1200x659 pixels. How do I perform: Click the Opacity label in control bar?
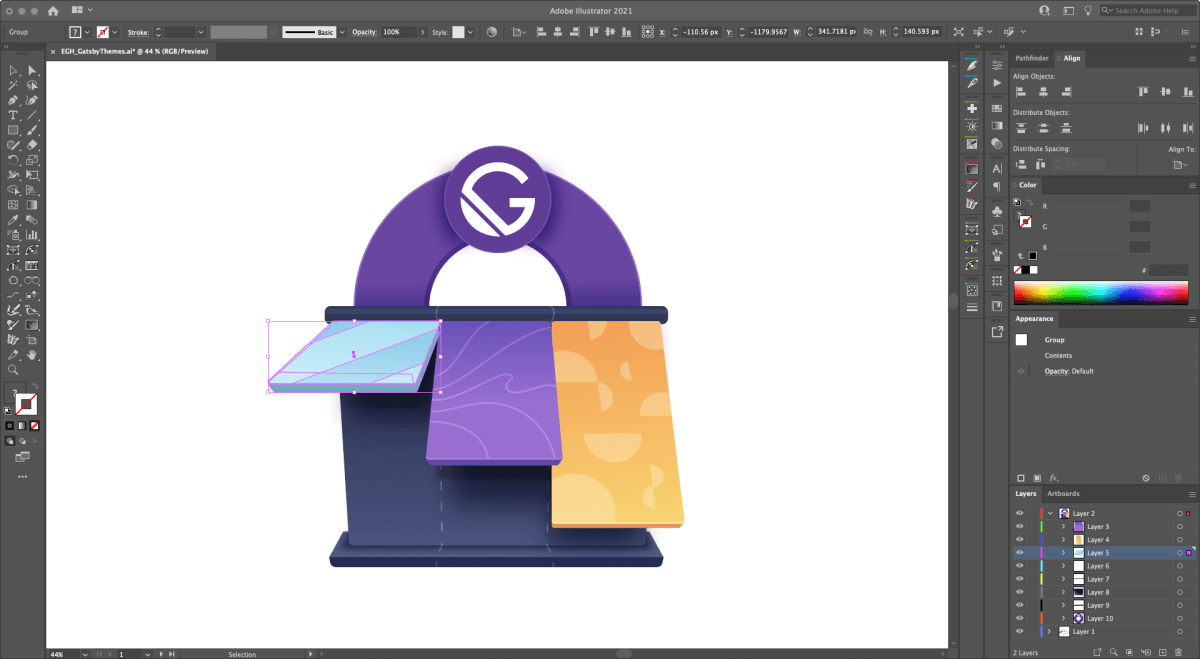364,32
